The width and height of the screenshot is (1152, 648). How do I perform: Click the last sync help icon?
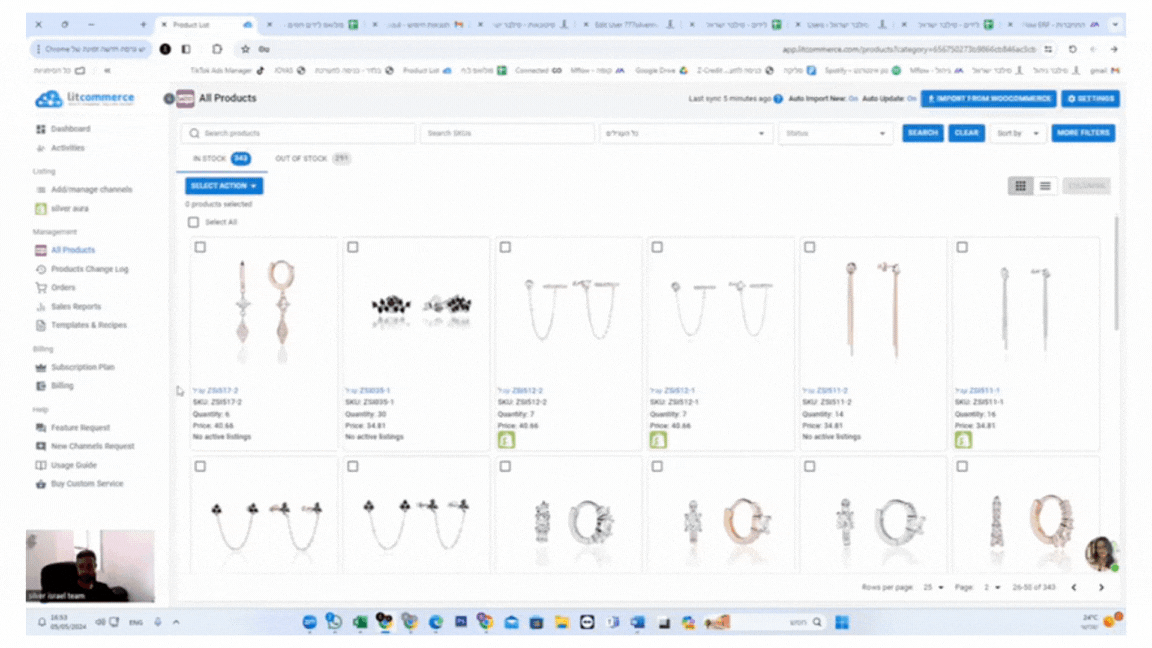click(778, 99)
